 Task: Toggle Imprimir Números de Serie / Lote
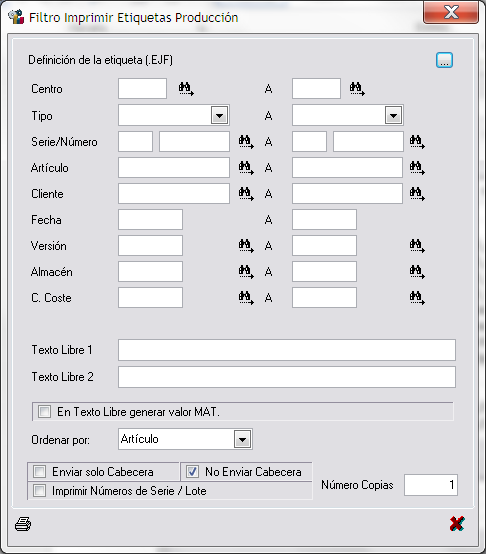coord(39,490)
